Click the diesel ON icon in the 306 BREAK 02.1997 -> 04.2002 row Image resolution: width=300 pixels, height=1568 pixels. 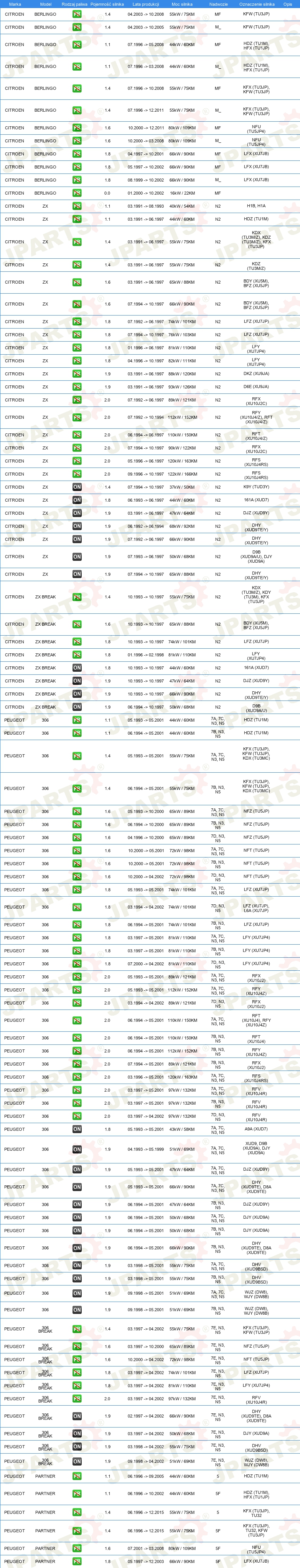[x=77, y=1416]
